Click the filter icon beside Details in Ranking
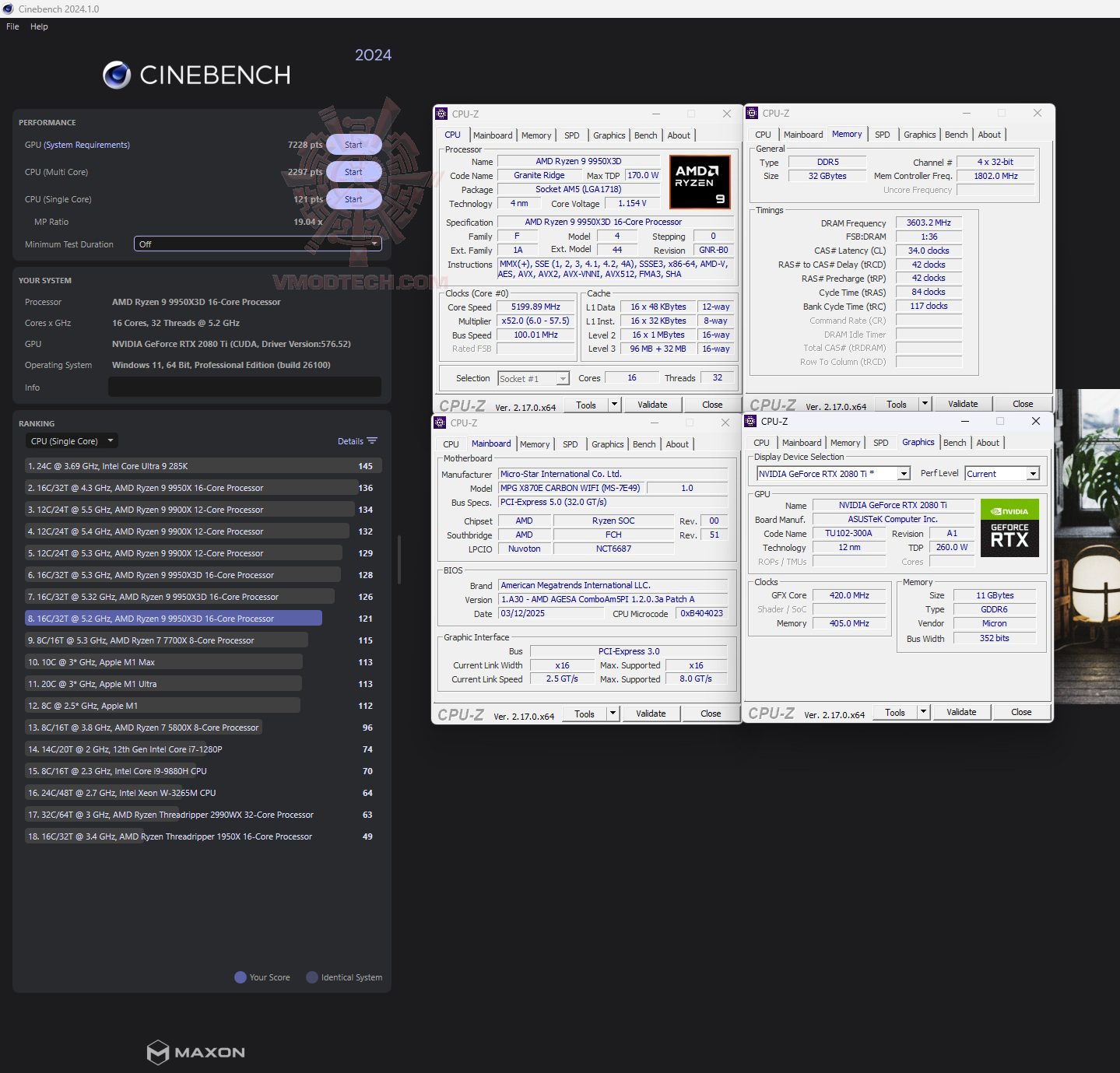The image size is (1120, 1073). [372, 441]
